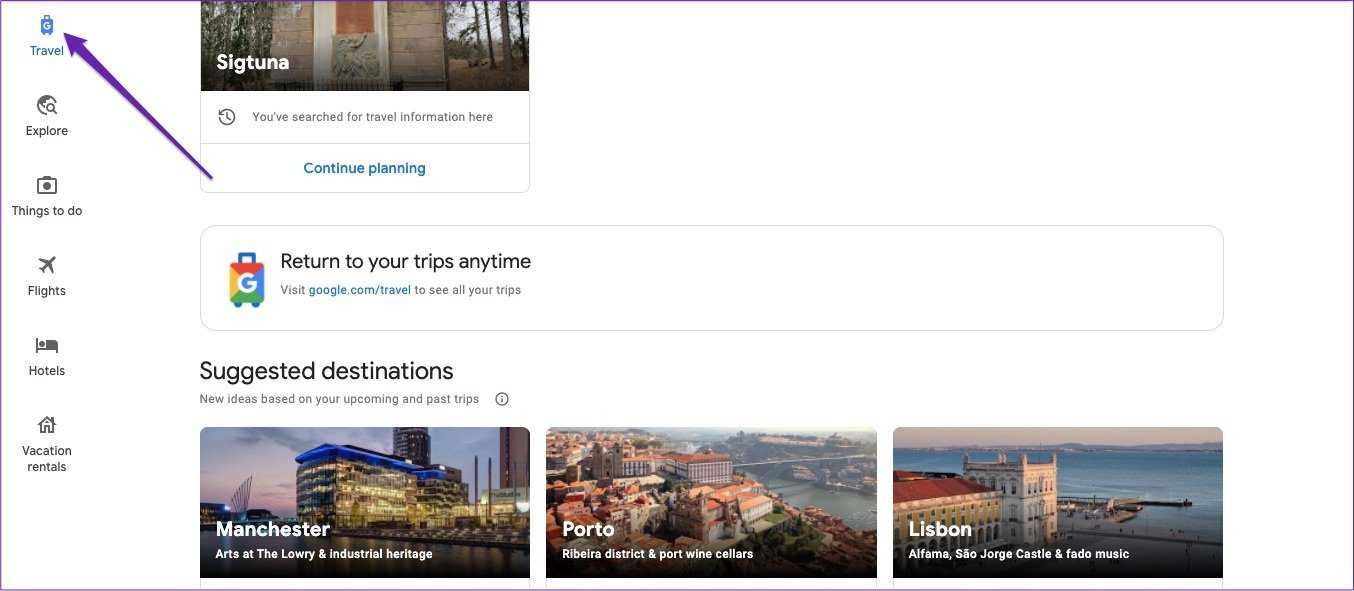Select the Things to do camera icon
Viewport: 1354px width, 591px height.
click(x=47, y=185)
